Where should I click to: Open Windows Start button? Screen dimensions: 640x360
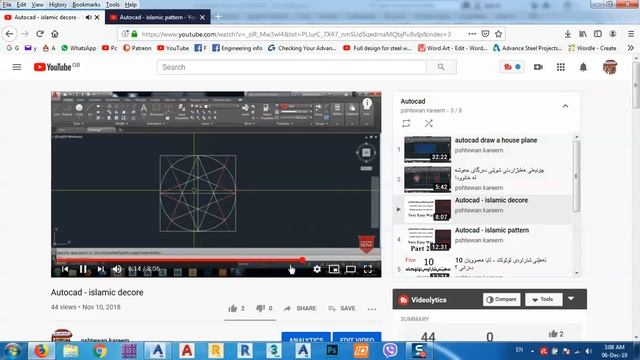(x=12, y=351)
